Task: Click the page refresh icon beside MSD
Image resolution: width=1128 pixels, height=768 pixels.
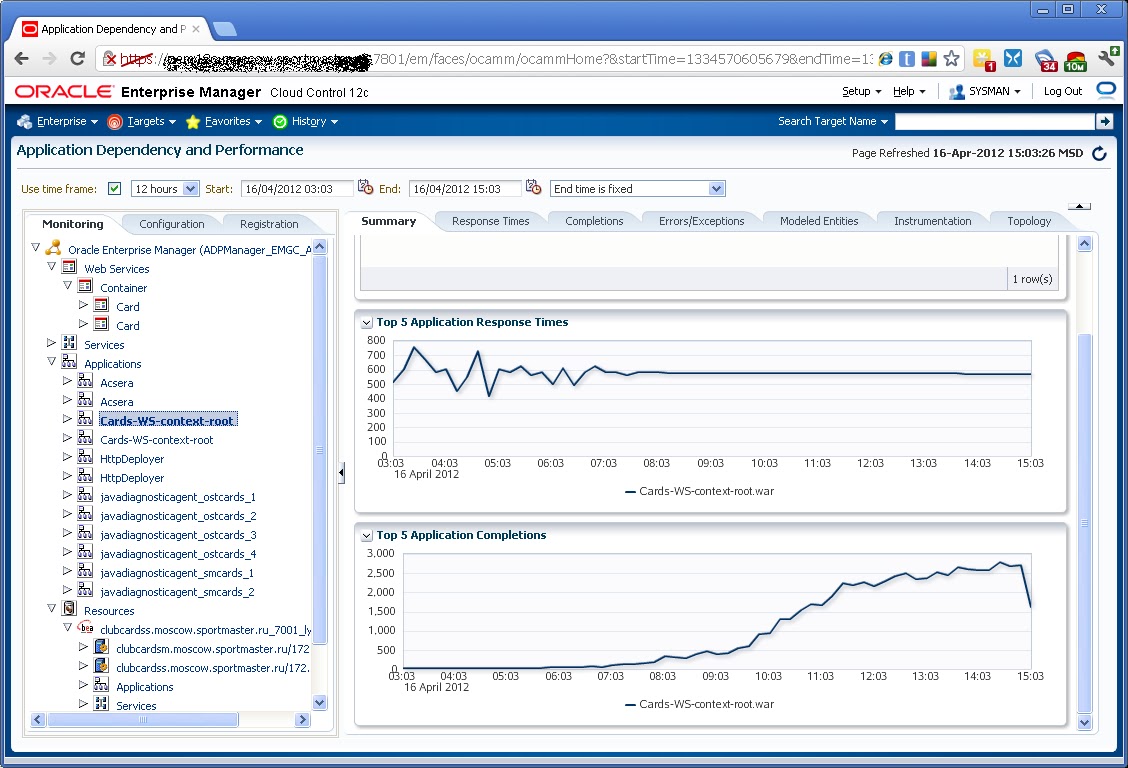Action: click(x=1099, y=153)
